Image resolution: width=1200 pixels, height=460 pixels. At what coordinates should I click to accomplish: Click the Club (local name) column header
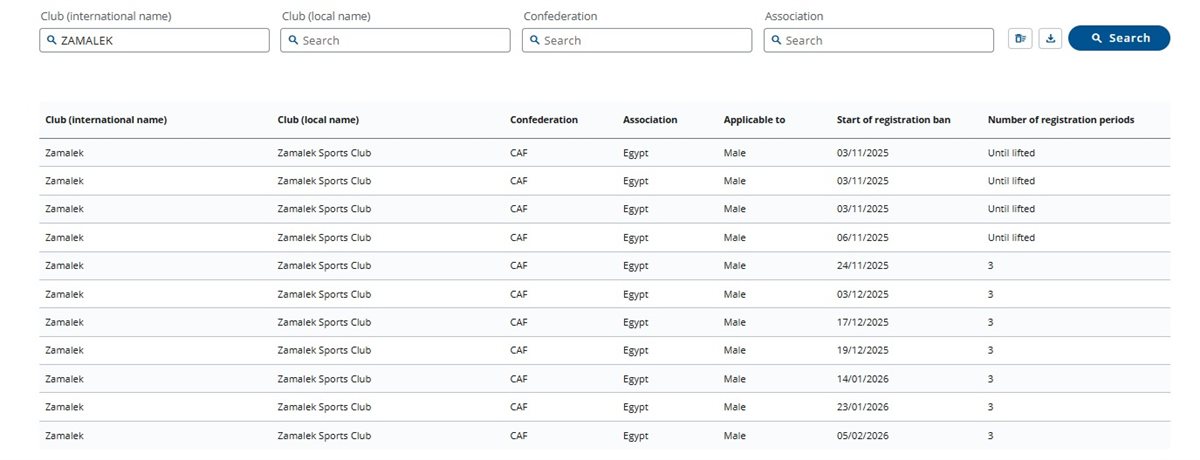318,120
